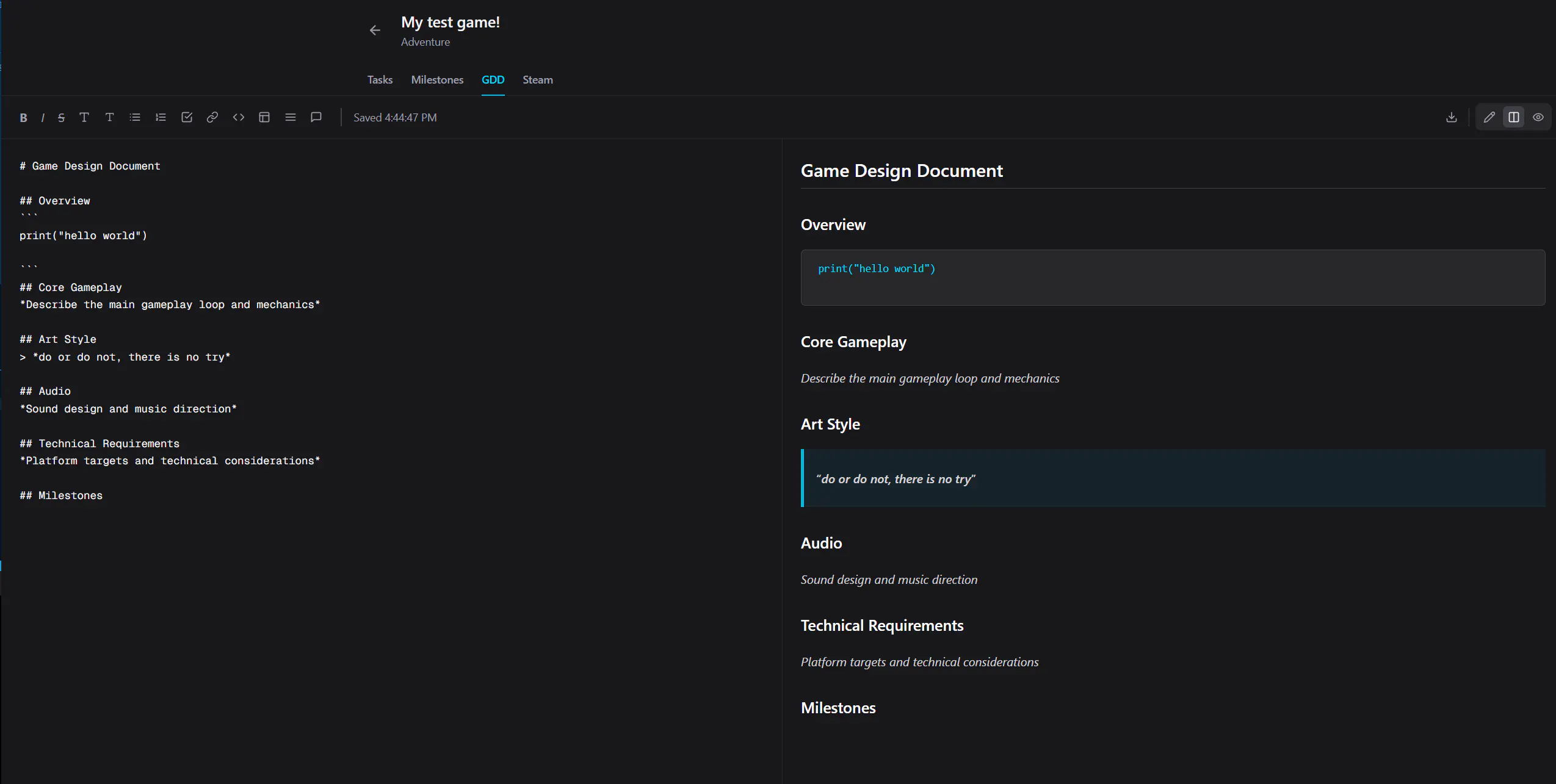
Task: Toggle bold formatting in the editor toolbar
Action: [x=23, y=118]
